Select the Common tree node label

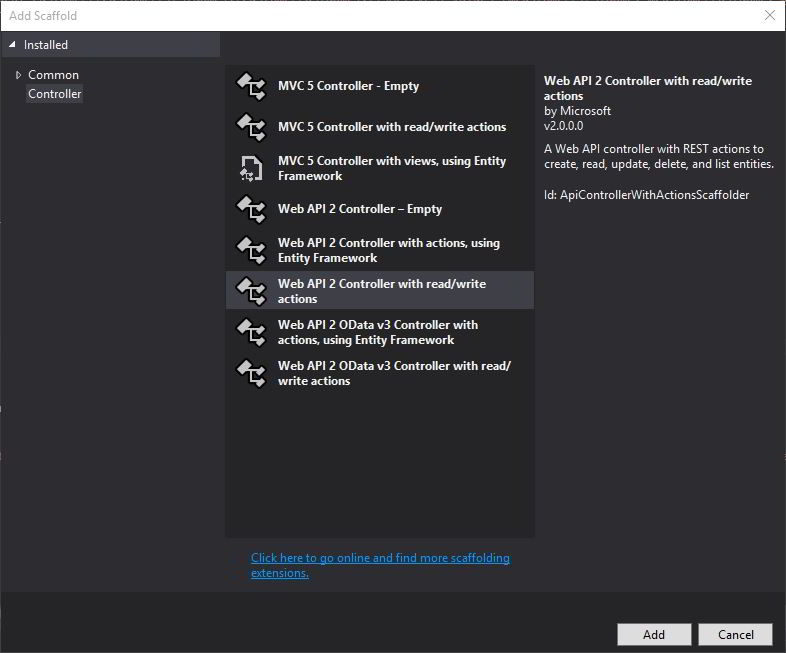coord(53,75)
